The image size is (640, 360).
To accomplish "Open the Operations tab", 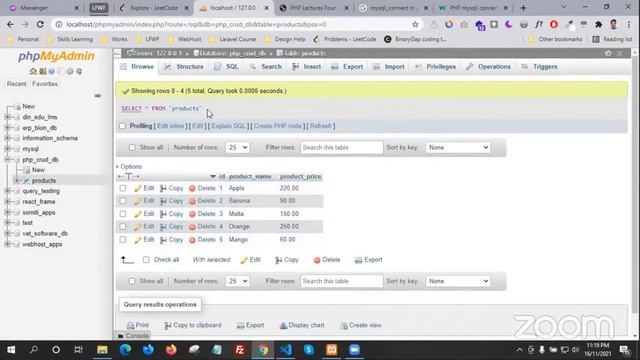I will pos(489,67).
